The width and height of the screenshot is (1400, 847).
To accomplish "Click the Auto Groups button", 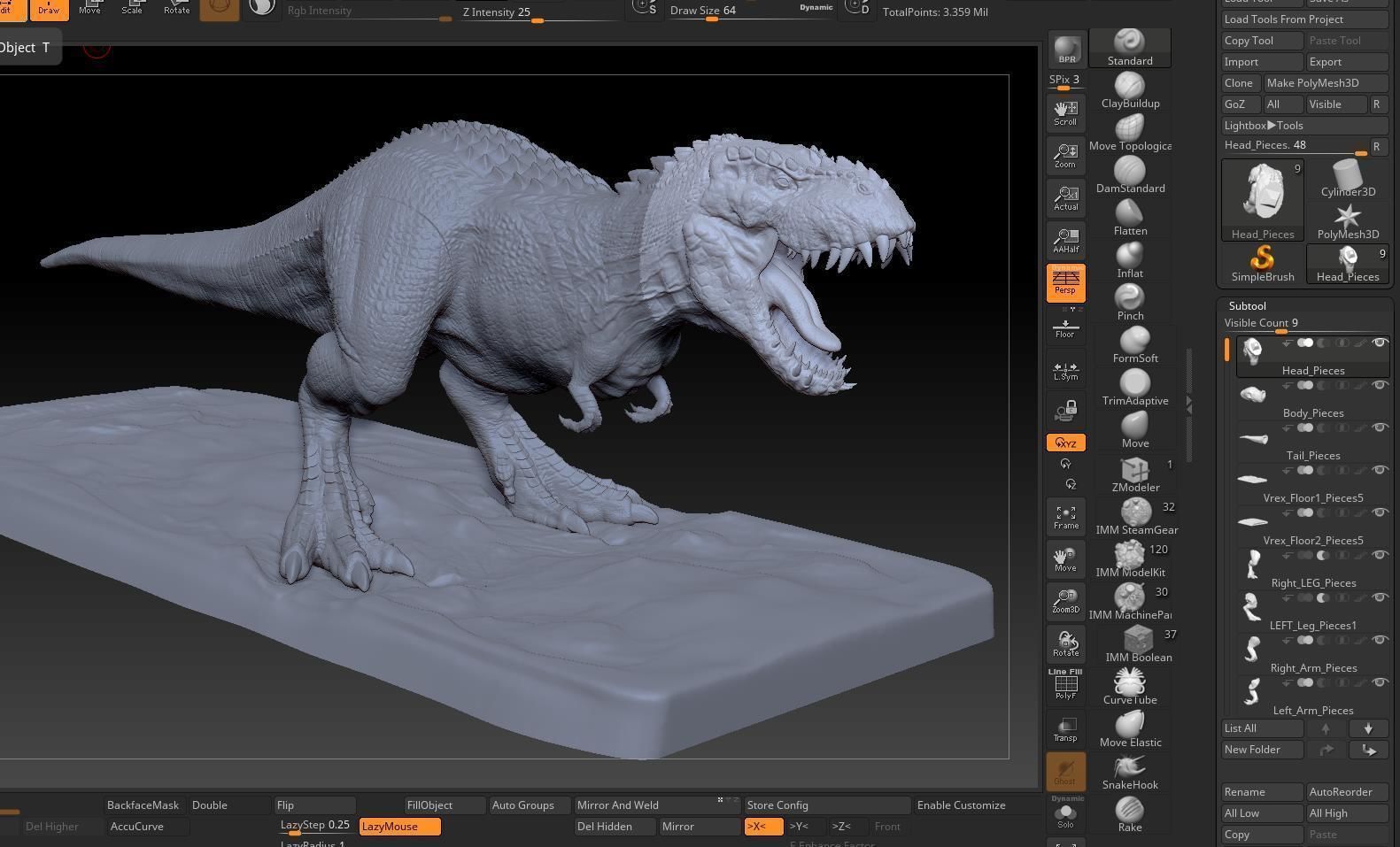I will coord(530,805).
